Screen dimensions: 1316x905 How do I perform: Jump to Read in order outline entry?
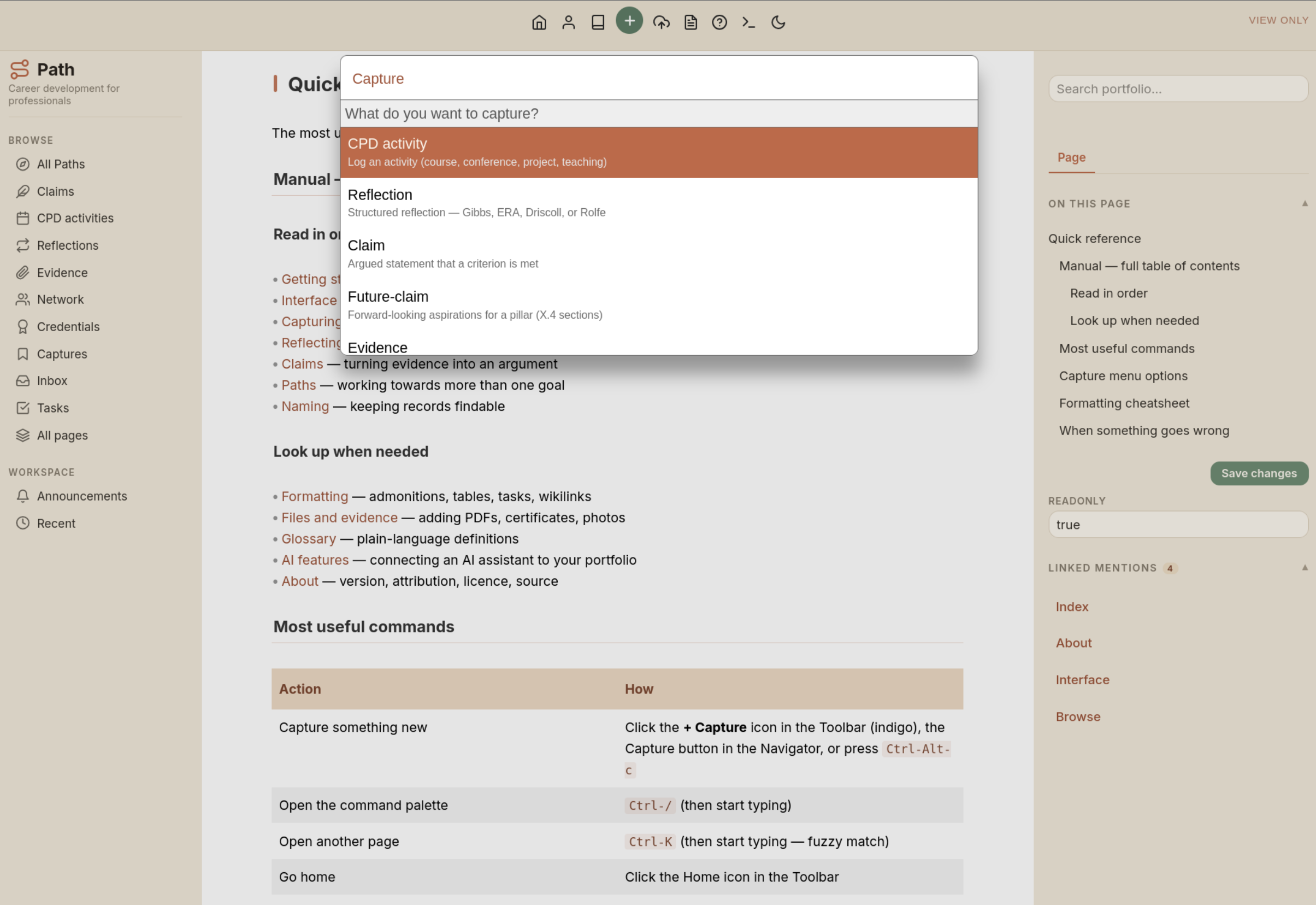point(1108,293)
